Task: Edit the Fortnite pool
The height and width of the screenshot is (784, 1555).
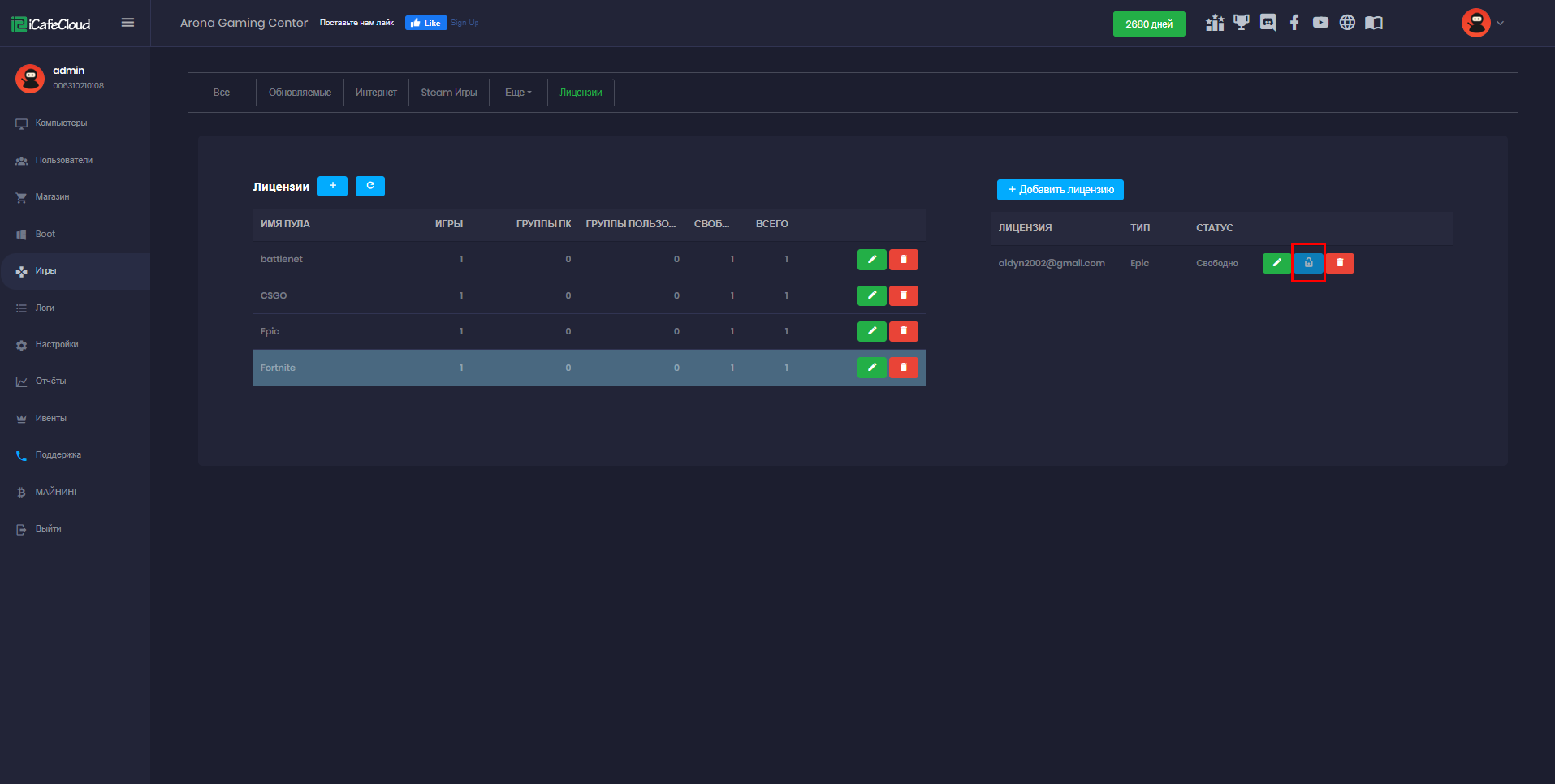Action: 871,368
